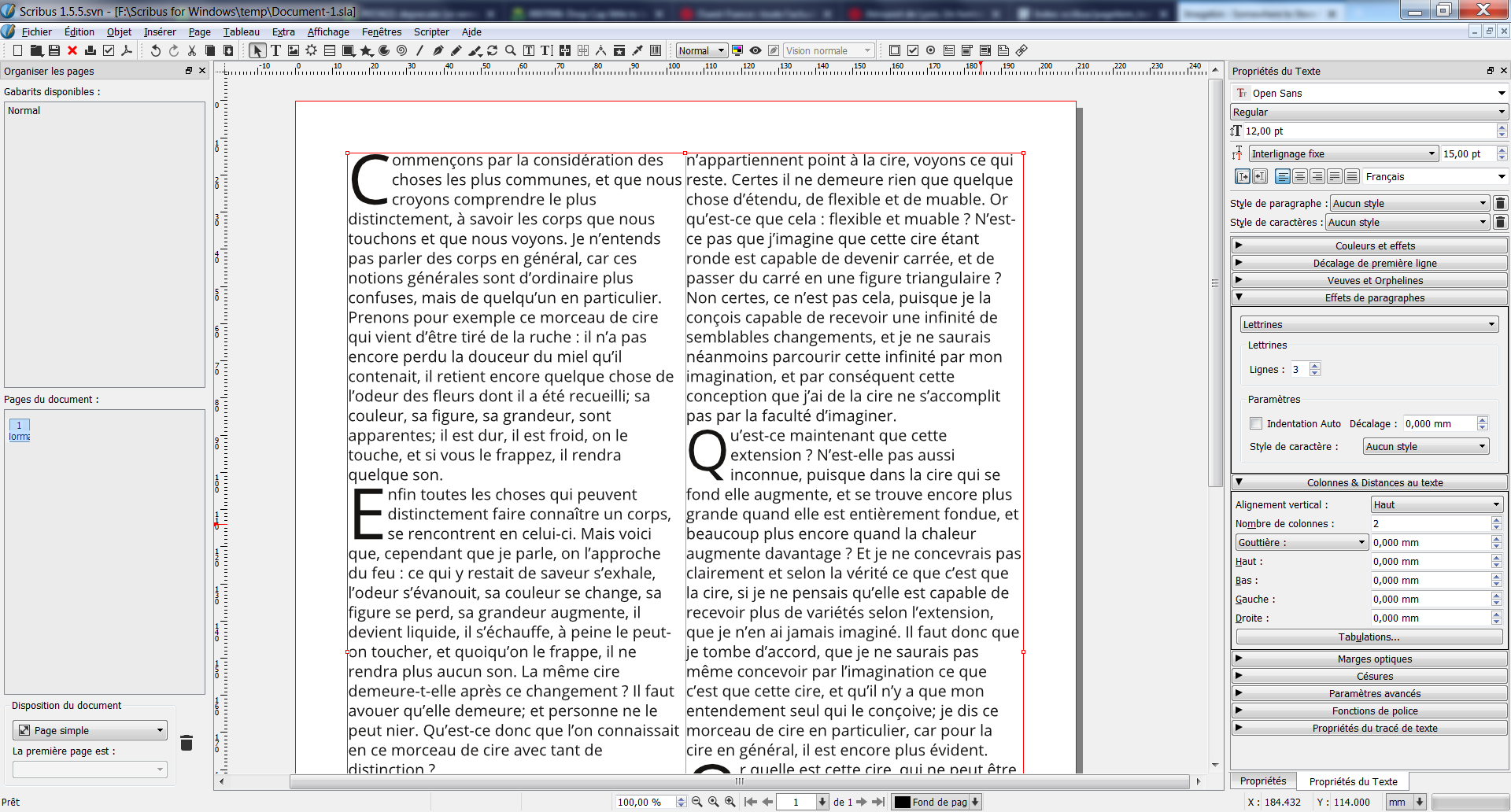Screen dimensions: 1511x812
Task: Go to the next page arrow
Action: 862,802
